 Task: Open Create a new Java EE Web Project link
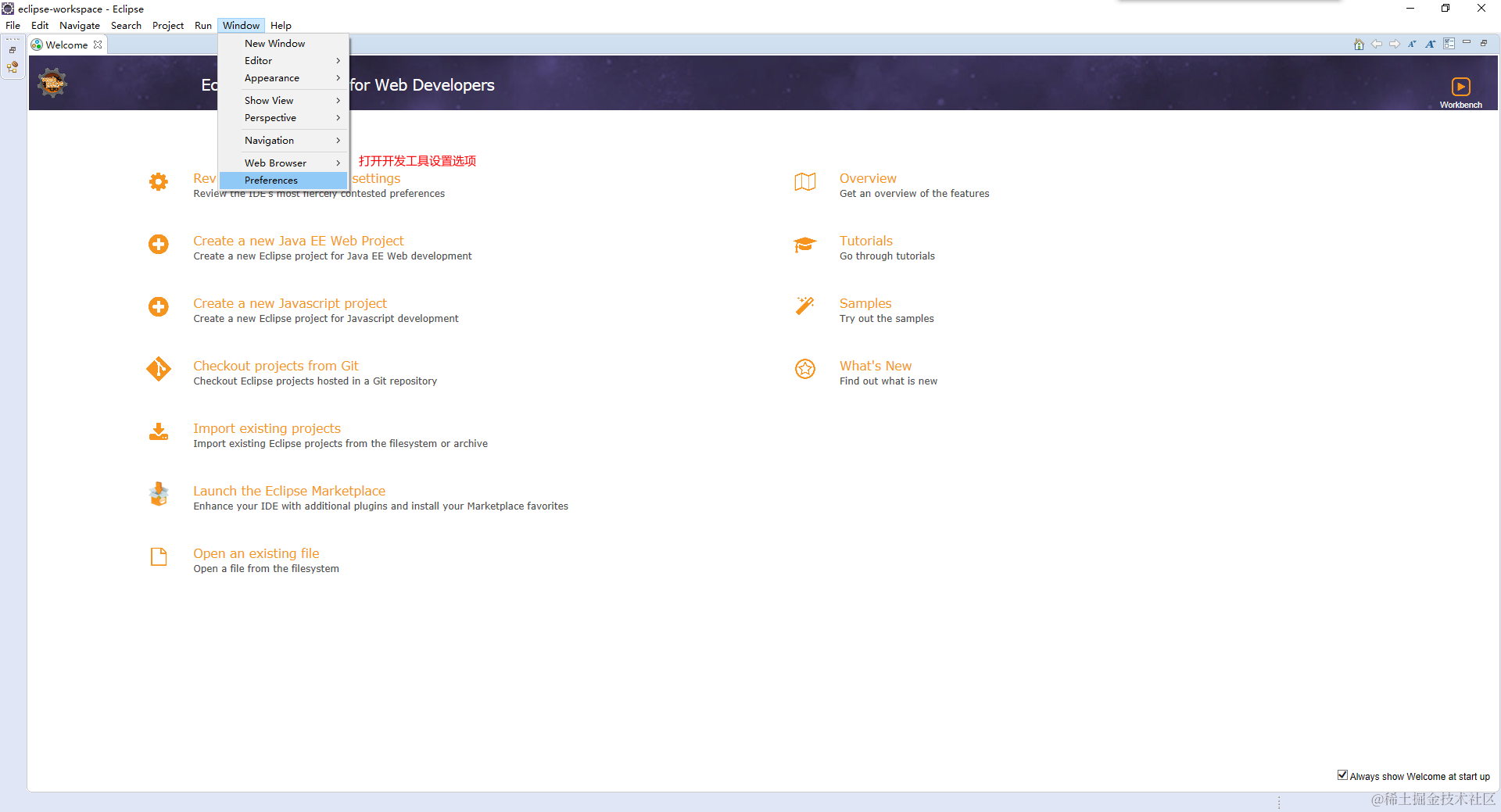pos(299,241)
